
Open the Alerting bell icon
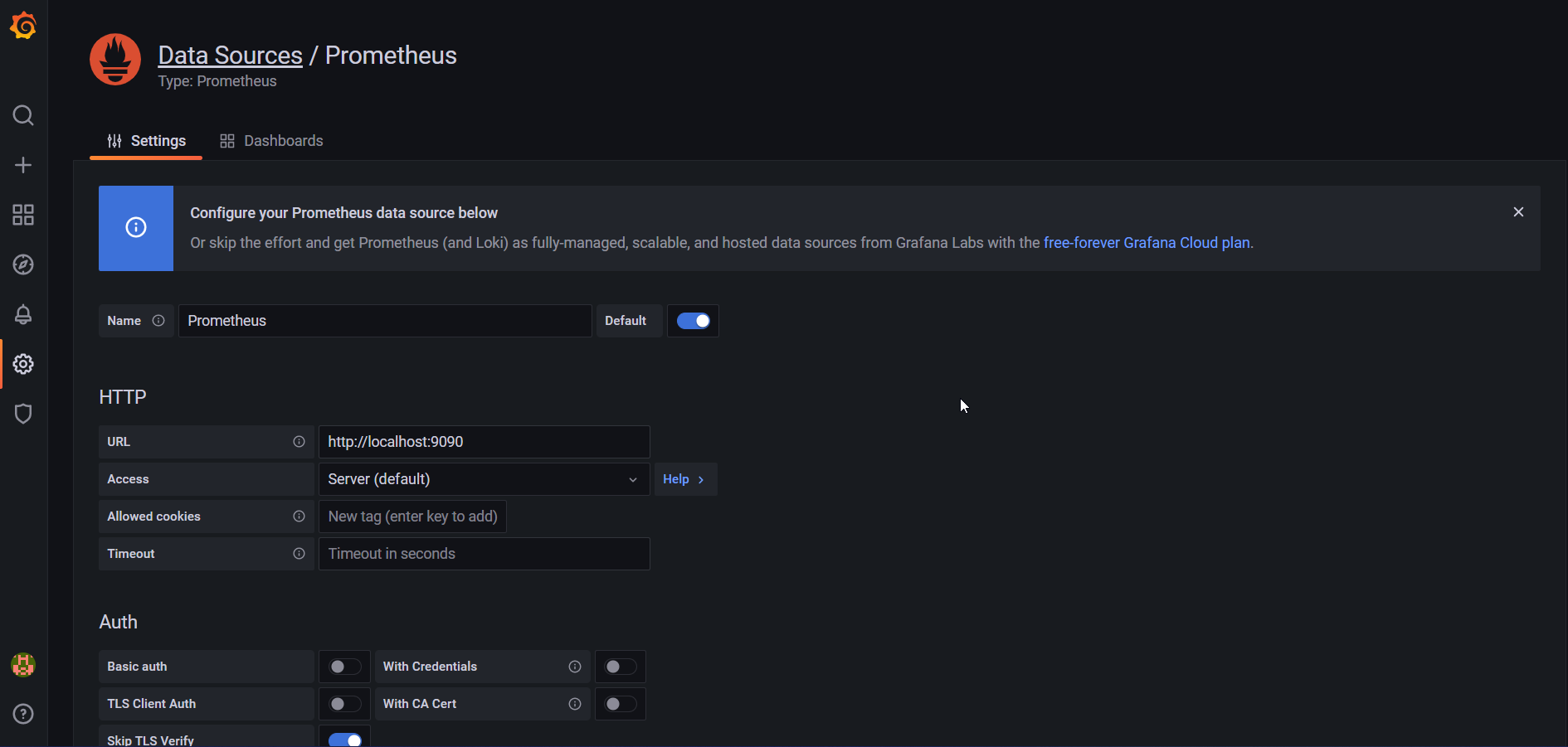[23, 314]
